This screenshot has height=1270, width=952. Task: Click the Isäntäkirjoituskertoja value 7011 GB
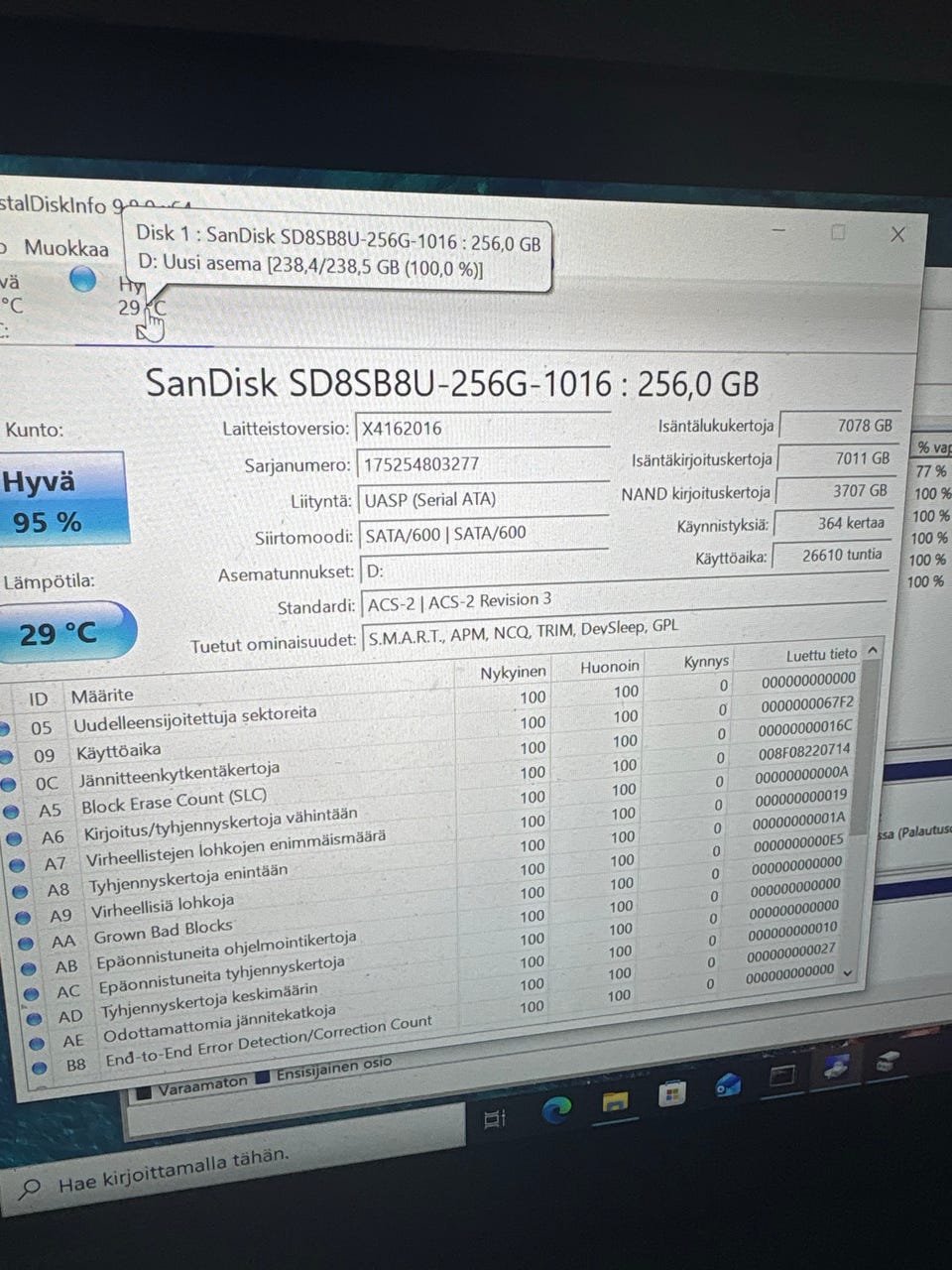[839, 458]
